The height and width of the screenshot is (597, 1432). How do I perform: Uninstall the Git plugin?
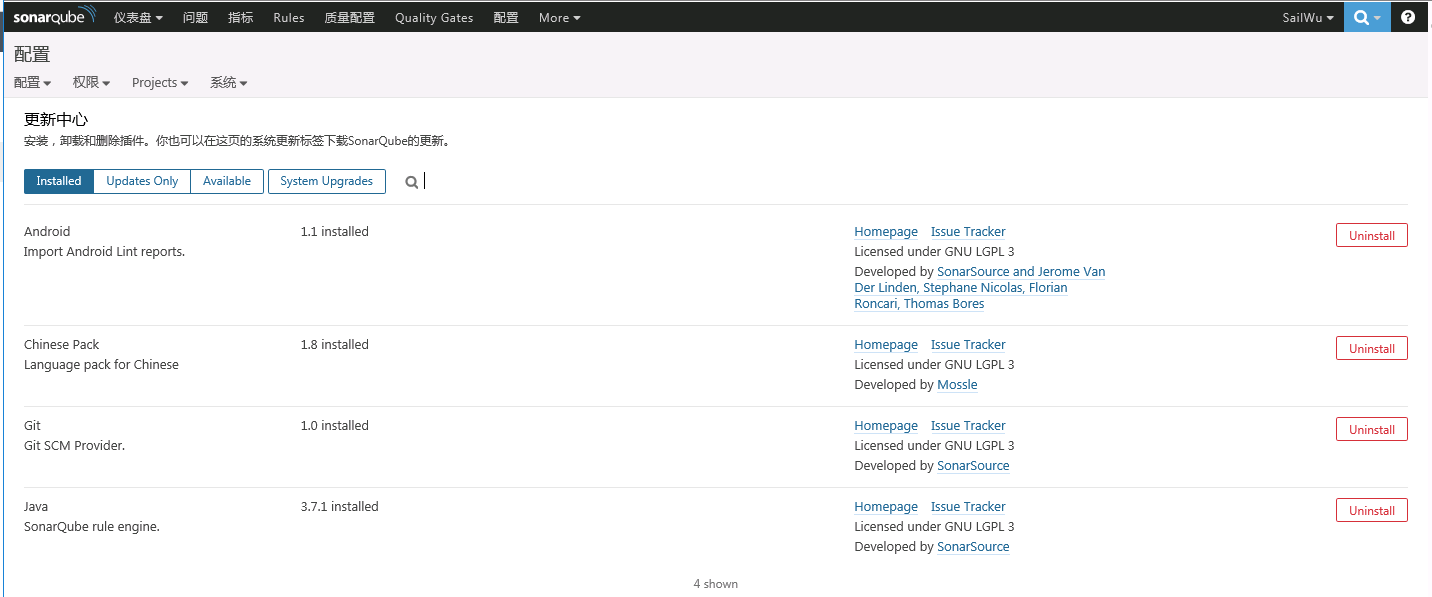tap(1371, 429)
